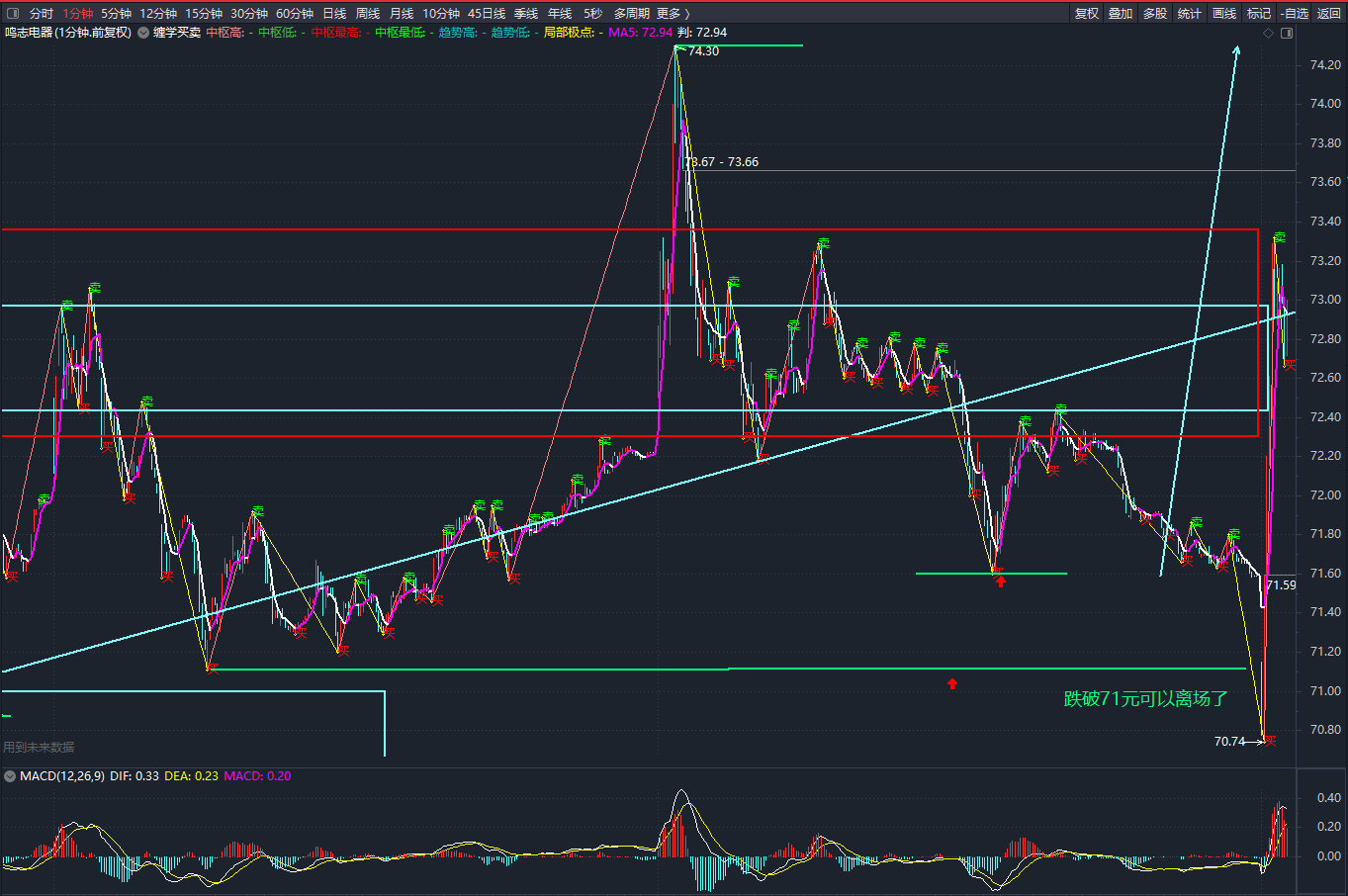Switch to 年线 yearly chart

560,13
